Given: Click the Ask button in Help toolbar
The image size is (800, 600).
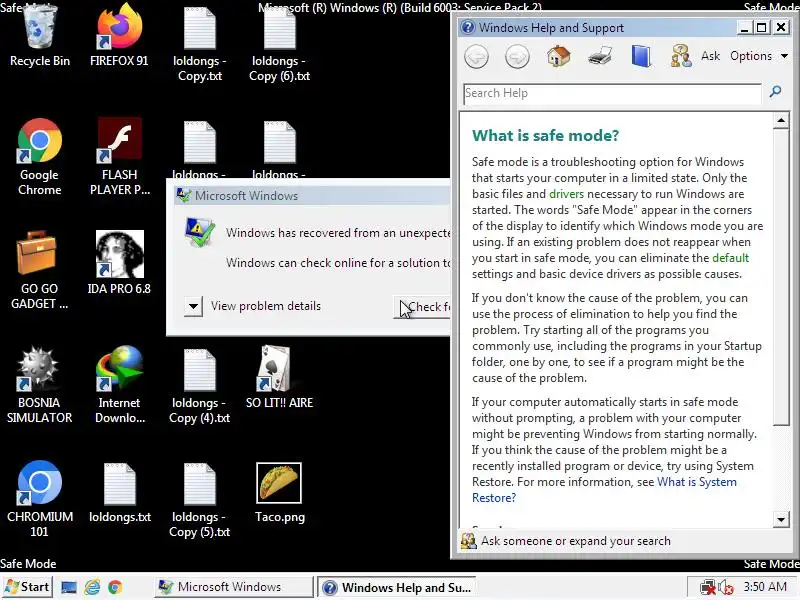Looking at the screenshot, I should pyautogui.click(x=695, y=56).
